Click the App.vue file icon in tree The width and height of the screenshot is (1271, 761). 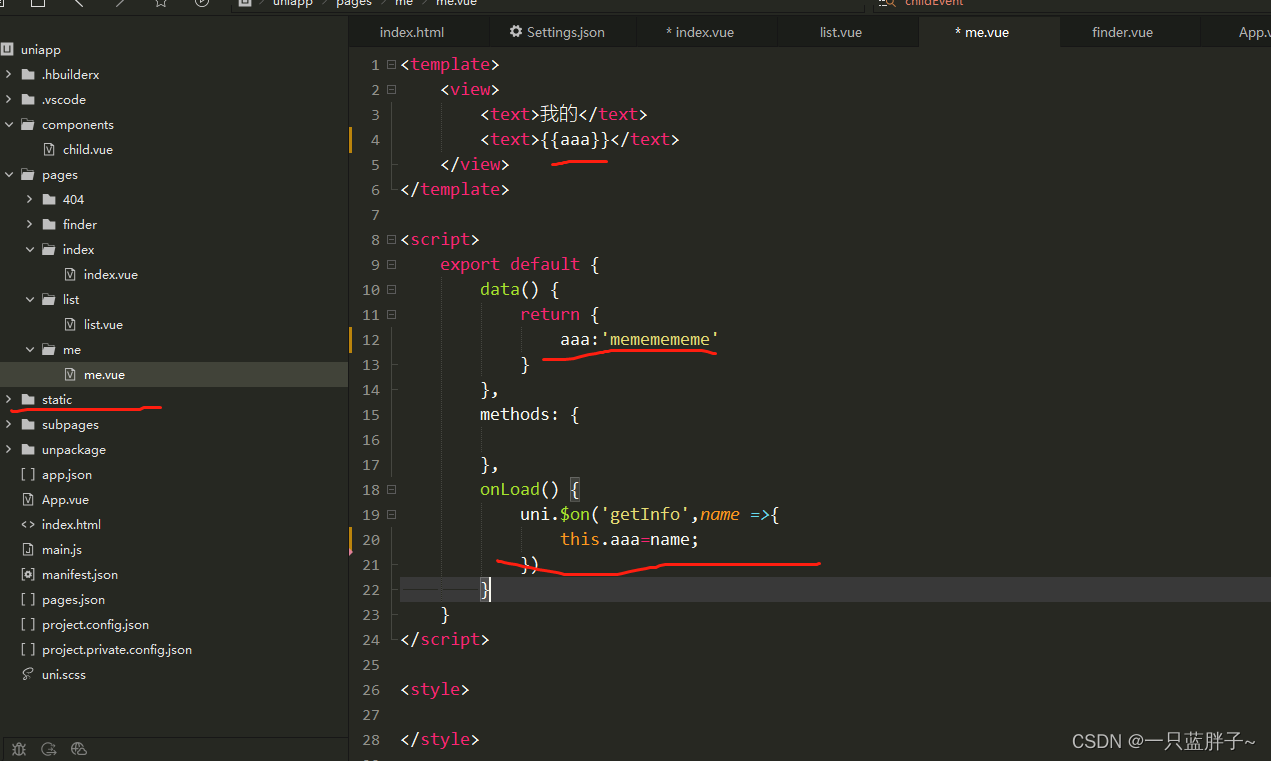point(28,500)
